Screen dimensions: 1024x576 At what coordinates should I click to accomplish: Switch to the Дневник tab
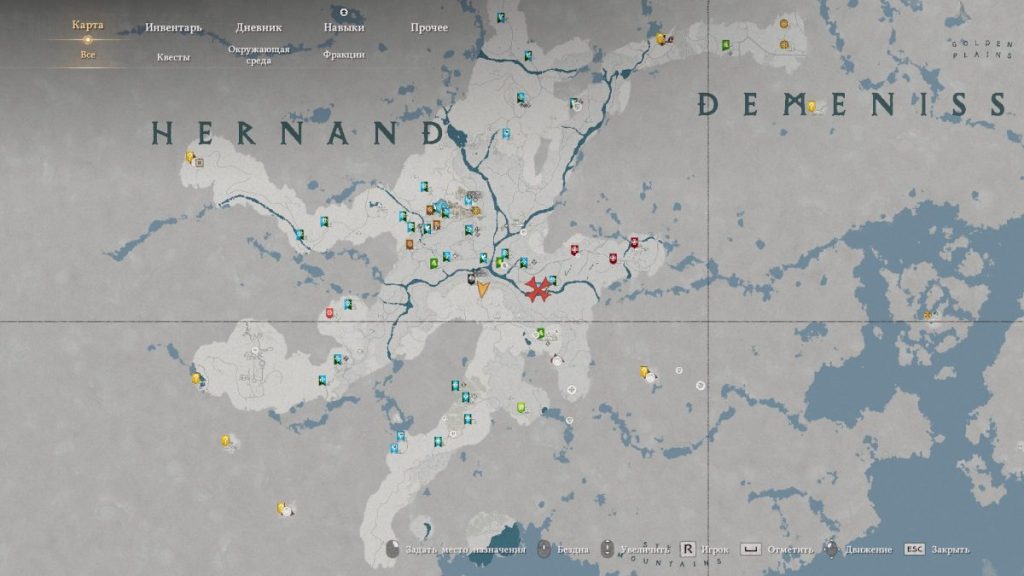258,27
